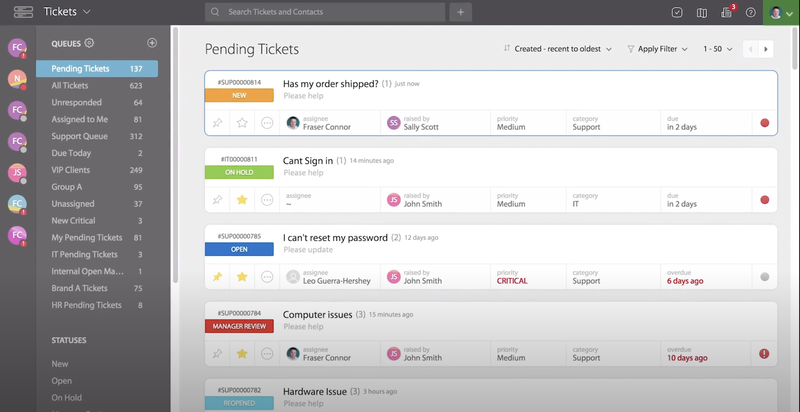Unstar the Computer issues ticket
This screenshot has height=412, width=800.
(x=242, y=354)
